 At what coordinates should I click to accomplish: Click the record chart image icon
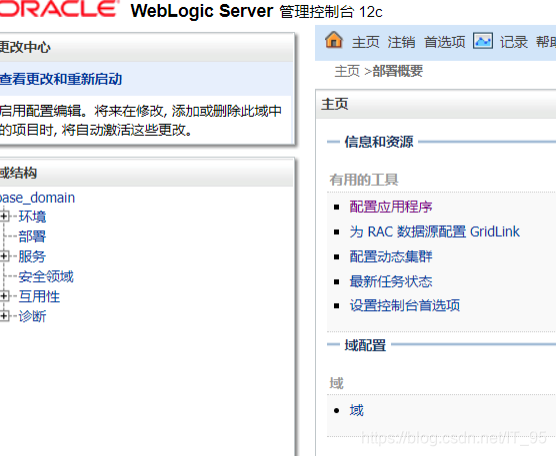483,41
